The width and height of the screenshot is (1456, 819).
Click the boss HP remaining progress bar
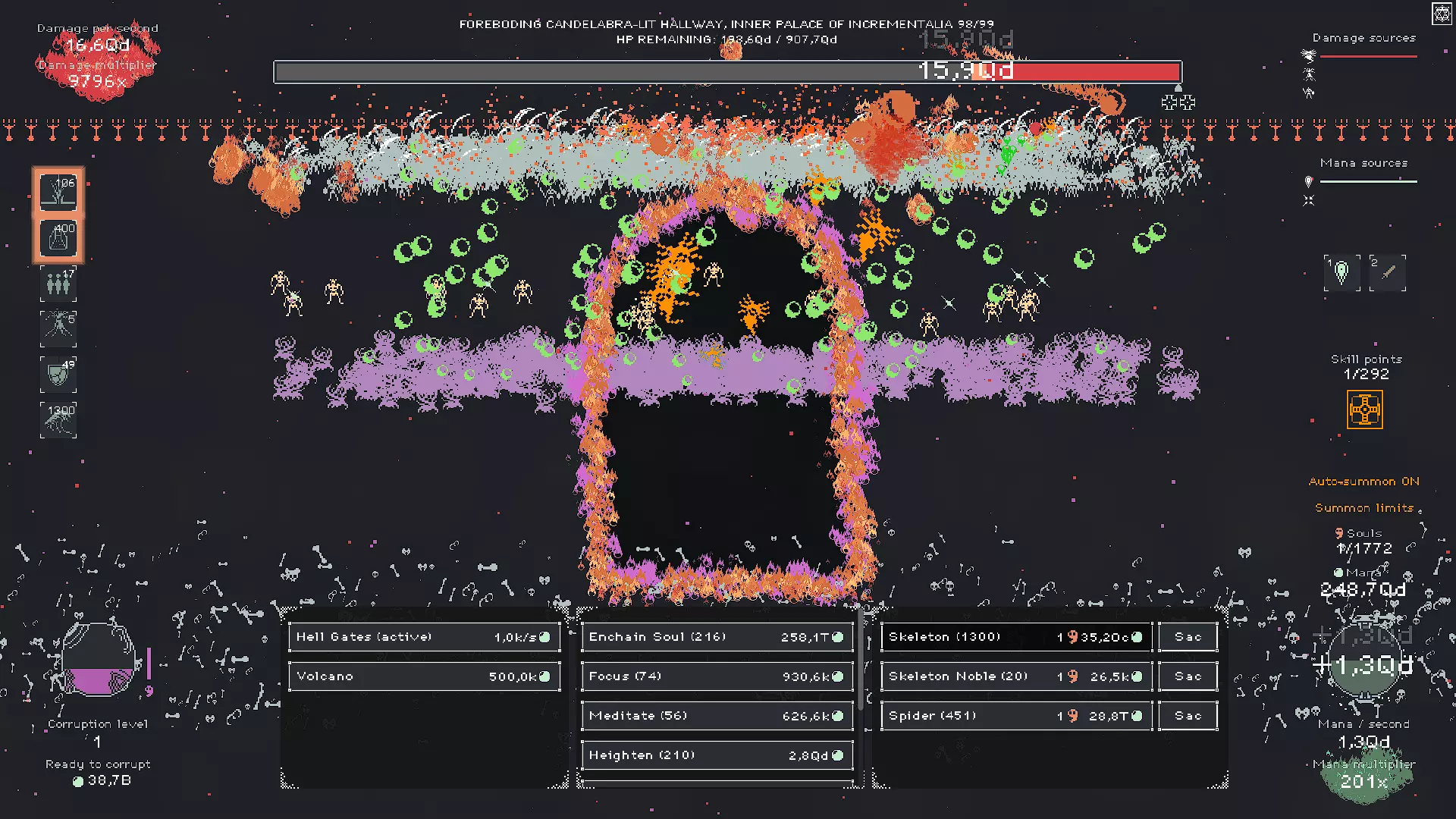[727, 72]
